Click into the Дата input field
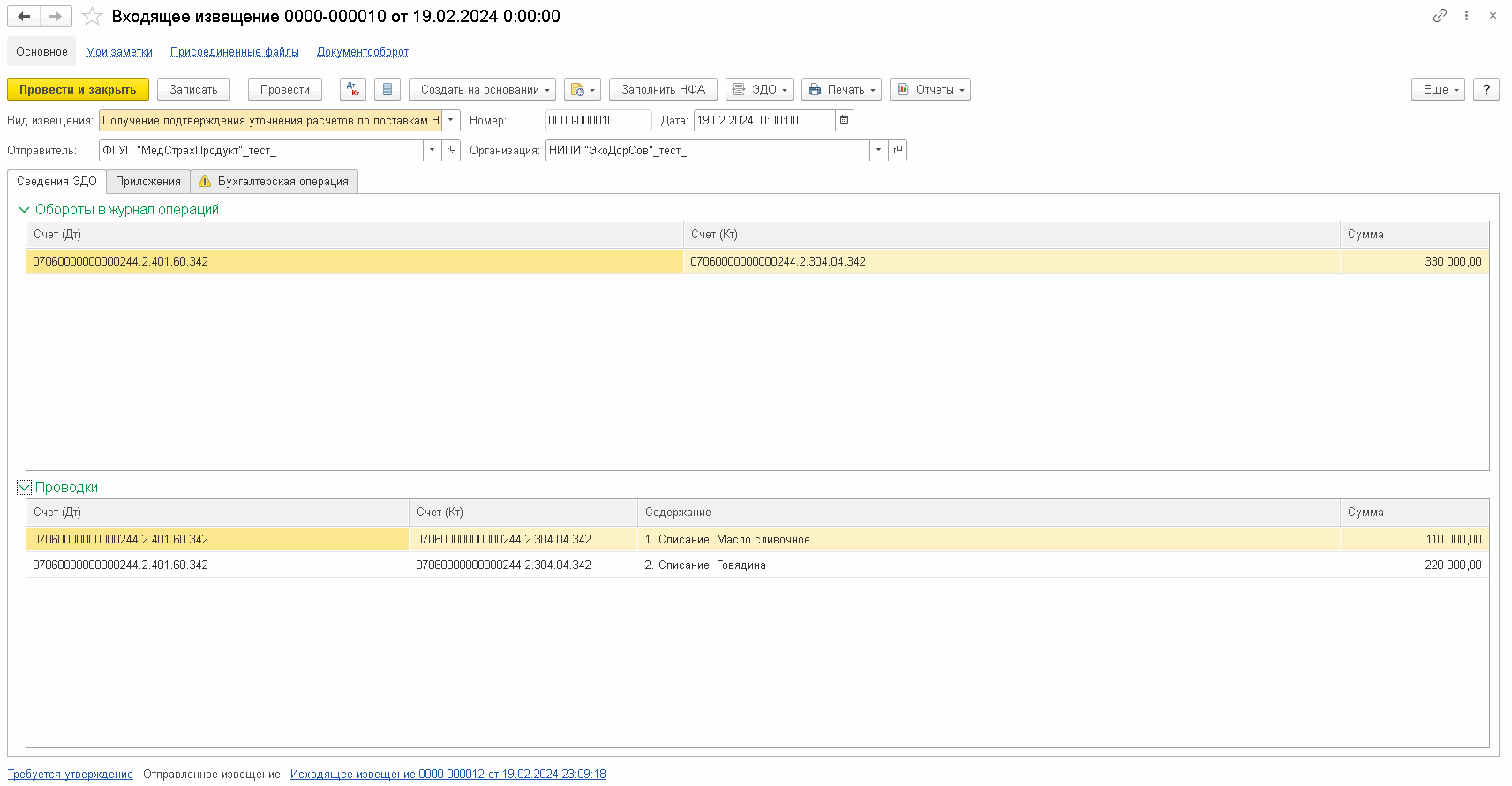 (x=764, y=120)
